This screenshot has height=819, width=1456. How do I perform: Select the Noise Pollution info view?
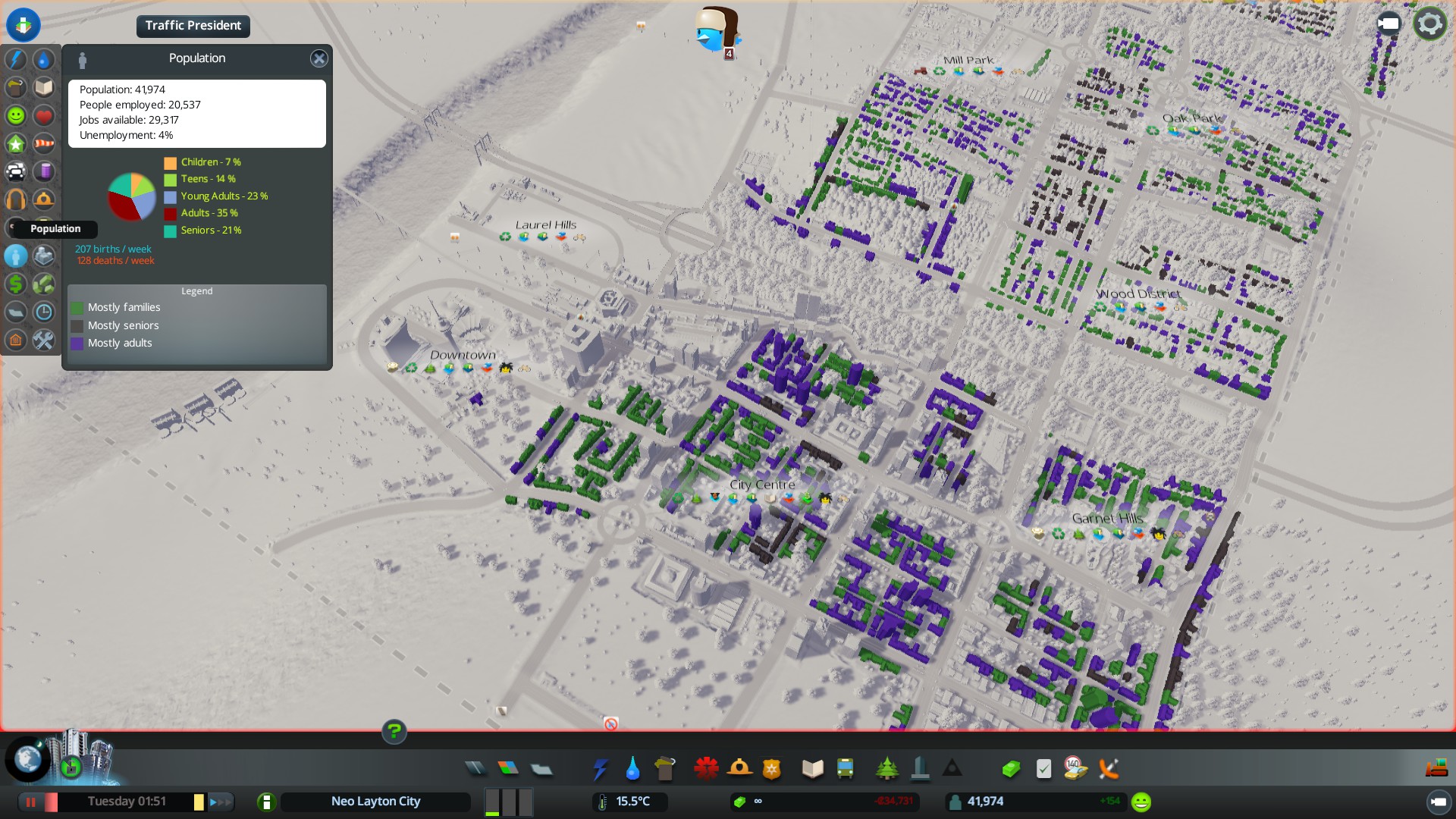click(x=16, y=199)
